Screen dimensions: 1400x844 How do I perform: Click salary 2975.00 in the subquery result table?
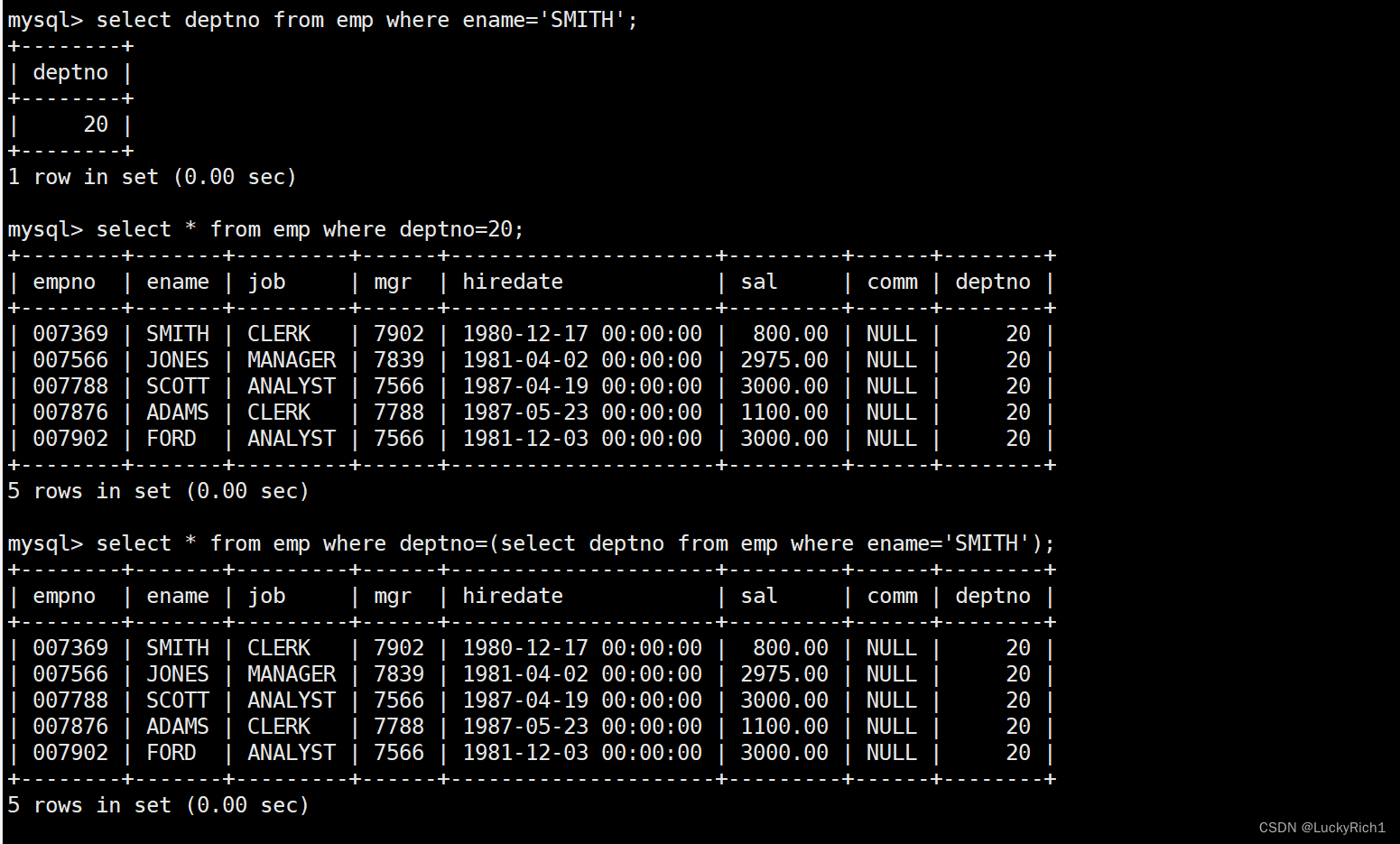[783, 674]
